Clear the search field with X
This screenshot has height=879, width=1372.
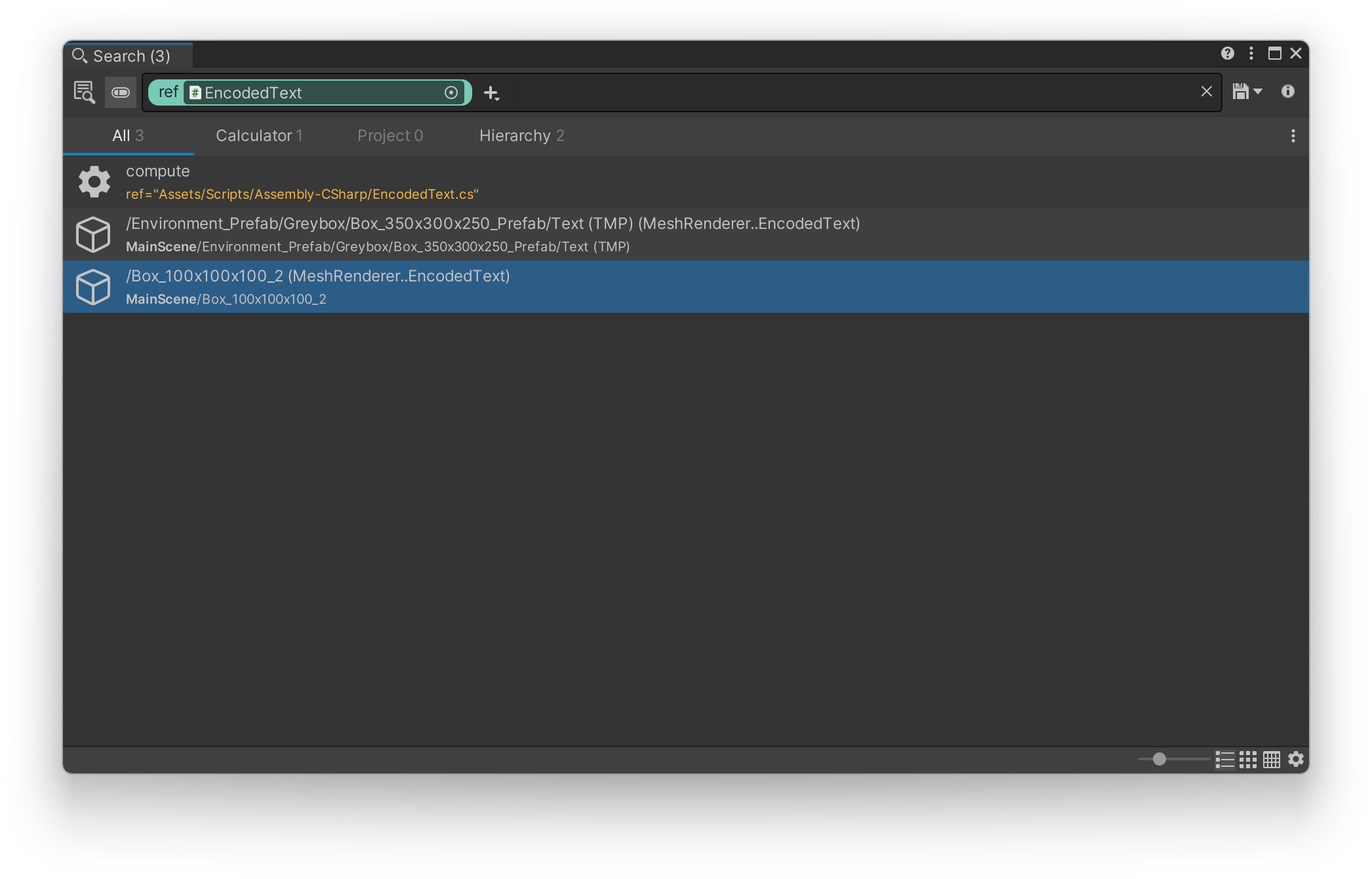coord(1206,92)
